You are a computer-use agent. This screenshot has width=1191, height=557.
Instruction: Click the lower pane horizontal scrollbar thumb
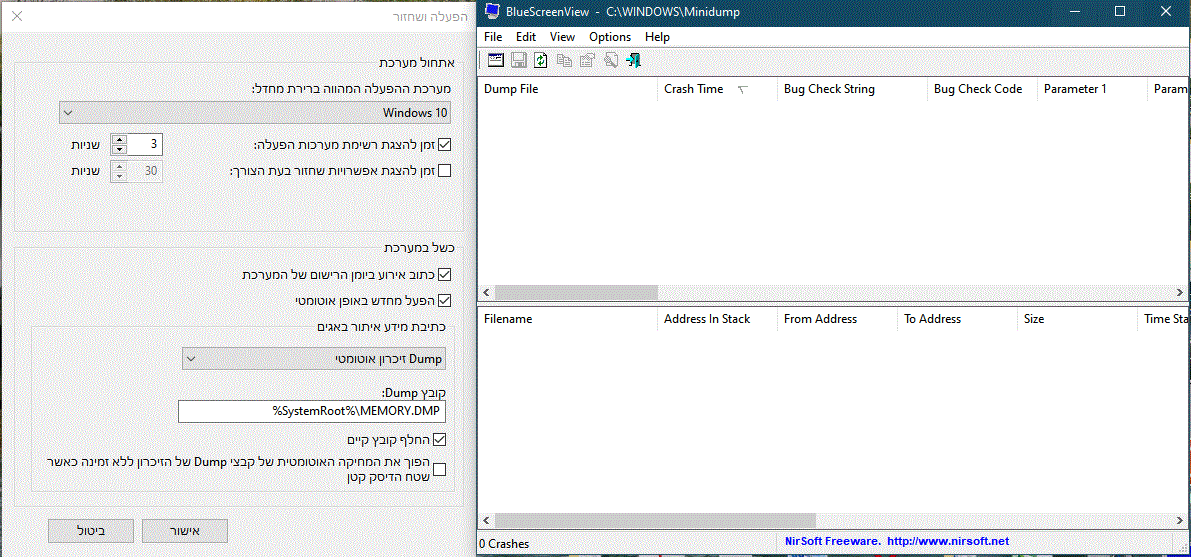click(x=655, y=521)
